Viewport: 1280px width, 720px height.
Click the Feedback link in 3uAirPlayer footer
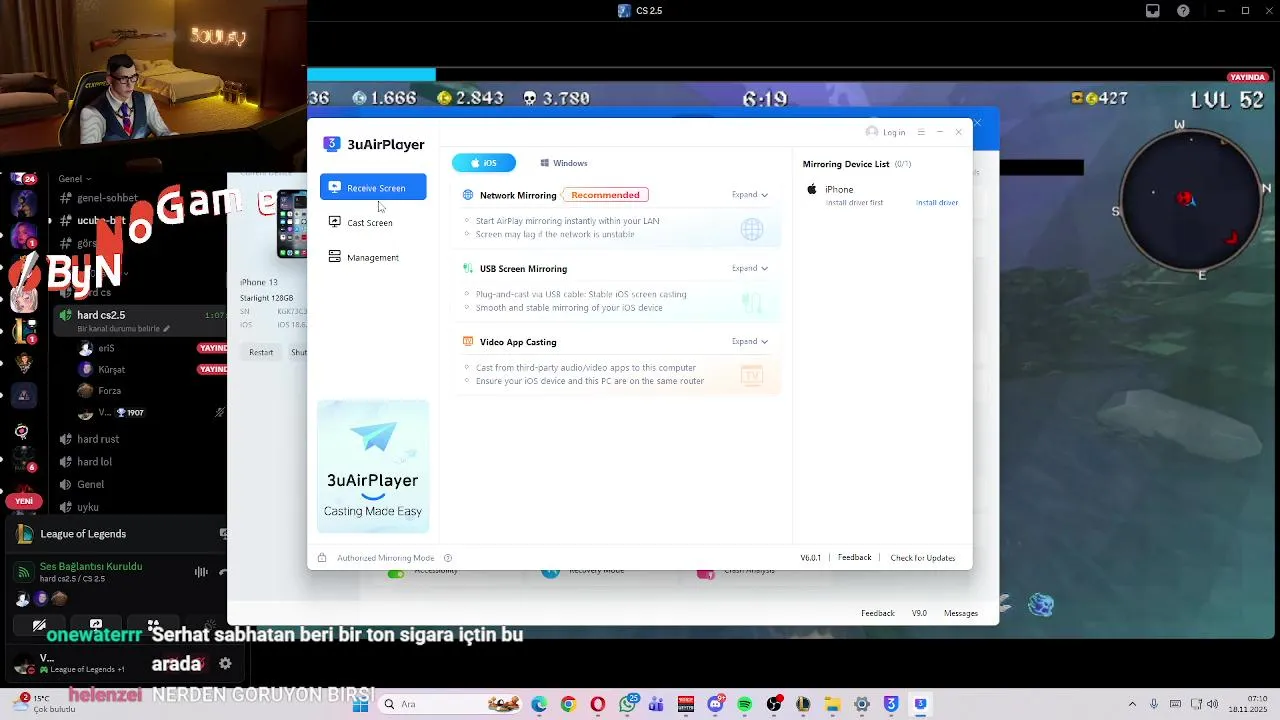854,557
